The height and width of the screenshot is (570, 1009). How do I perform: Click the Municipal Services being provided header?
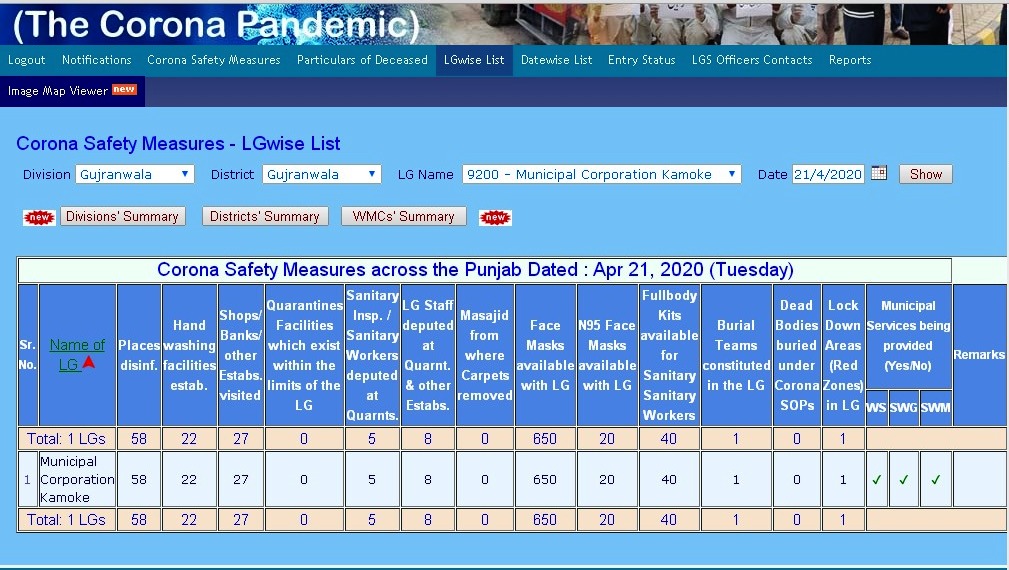(909, 336)
